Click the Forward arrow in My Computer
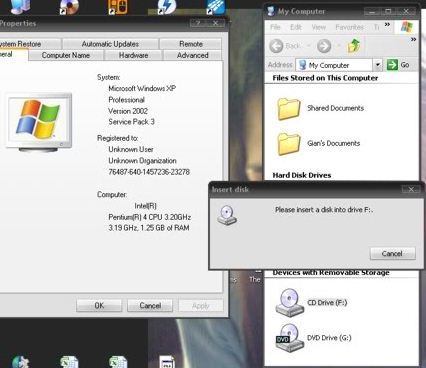 [x=324, y=46]
